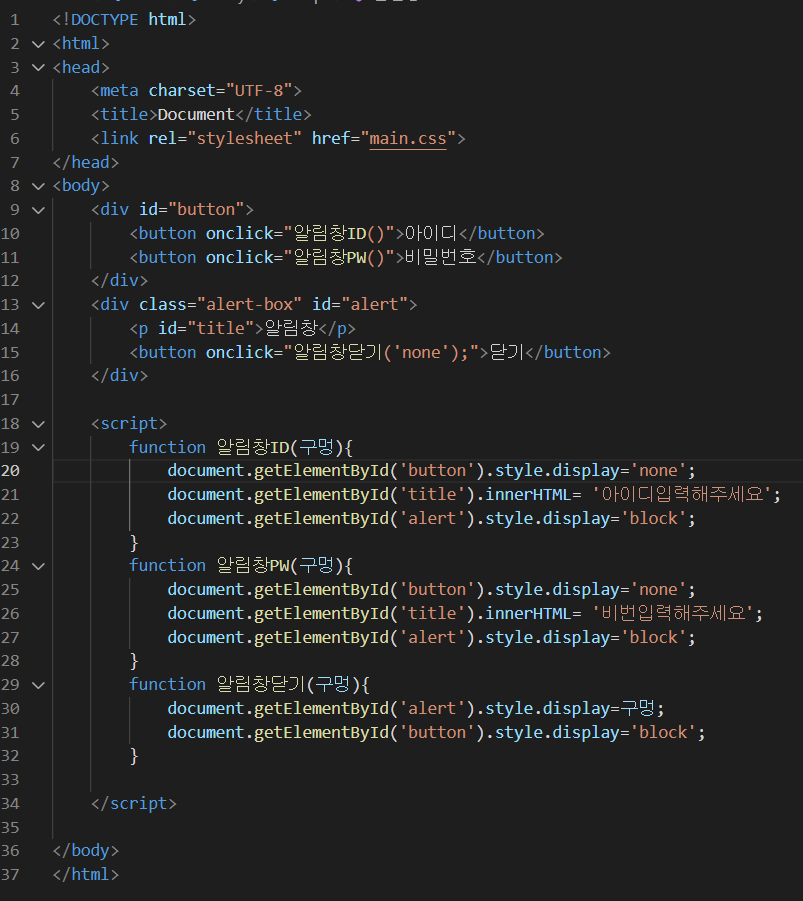Image resolution: width=803 pixels, height=901 pixels.
Task: Click the "알림창PW()" onclick value
Action: tap(339, 257)
